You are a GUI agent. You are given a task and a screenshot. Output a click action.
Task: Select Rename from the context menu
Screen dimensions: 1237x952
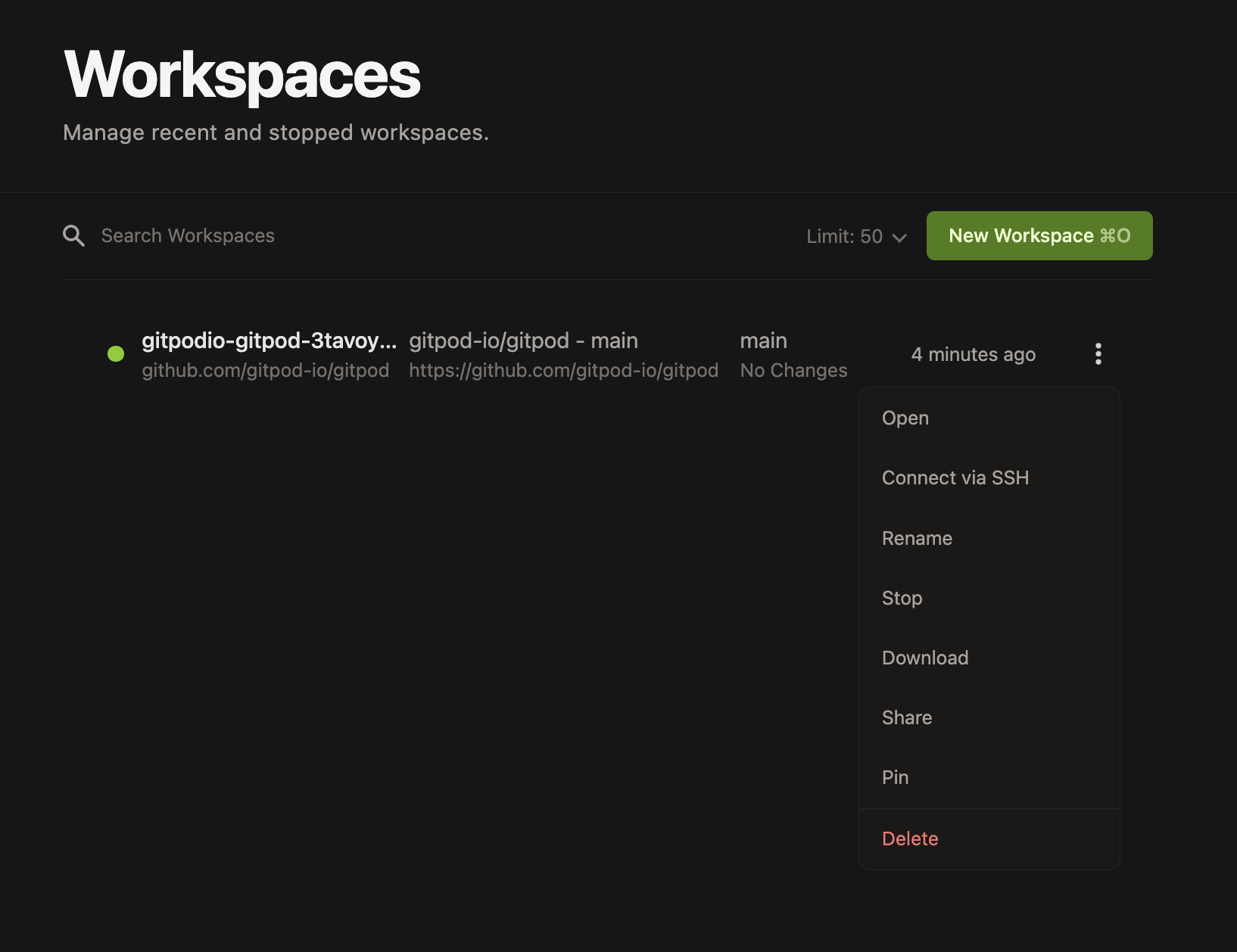coord(917,538)
